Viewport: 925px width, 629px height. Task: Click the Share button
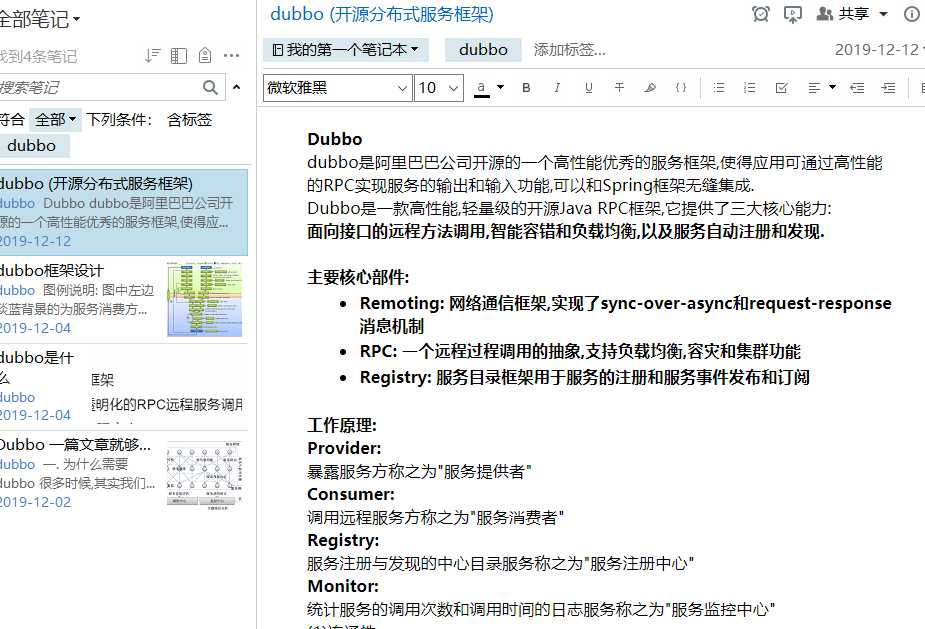point(842,14)
